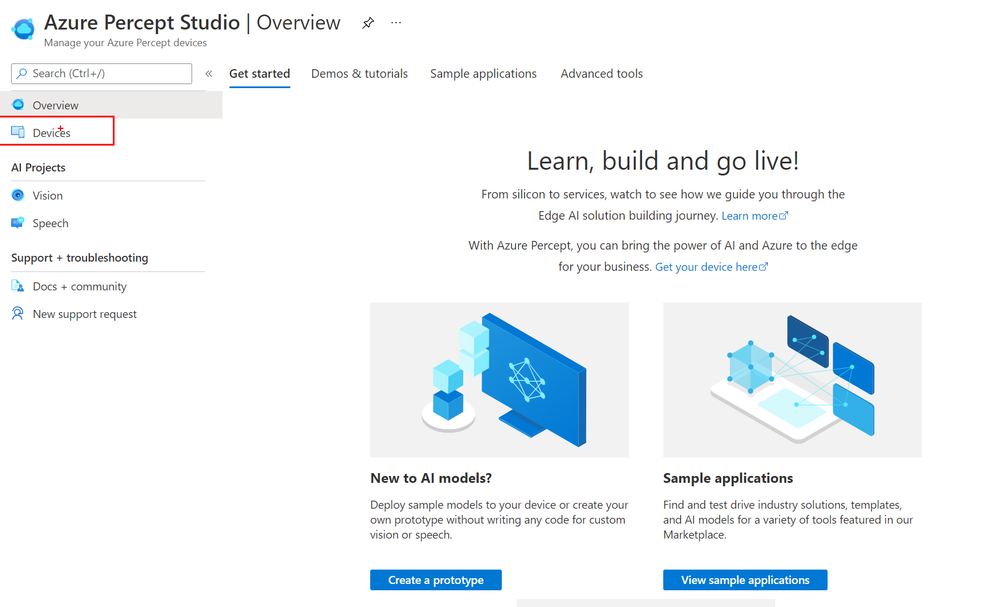Switch to the Get started tab
Image resolution: width=998 pixels, height=607 pixels.
pyautogui.click(x=260, y=74)
